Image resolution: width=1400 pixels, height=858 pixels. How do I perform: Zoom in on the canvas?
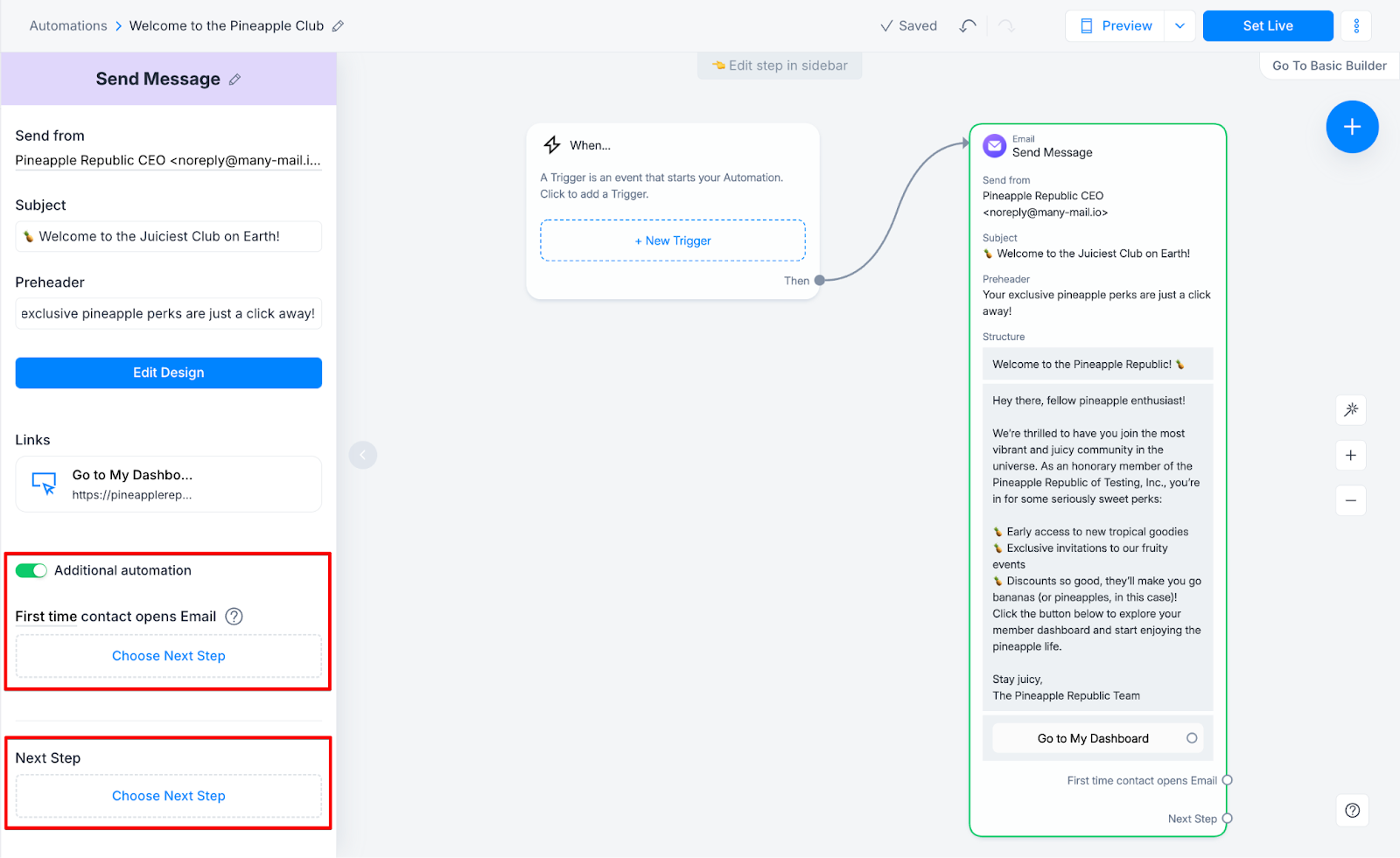pyautogui.click(x=1350, y=455)
